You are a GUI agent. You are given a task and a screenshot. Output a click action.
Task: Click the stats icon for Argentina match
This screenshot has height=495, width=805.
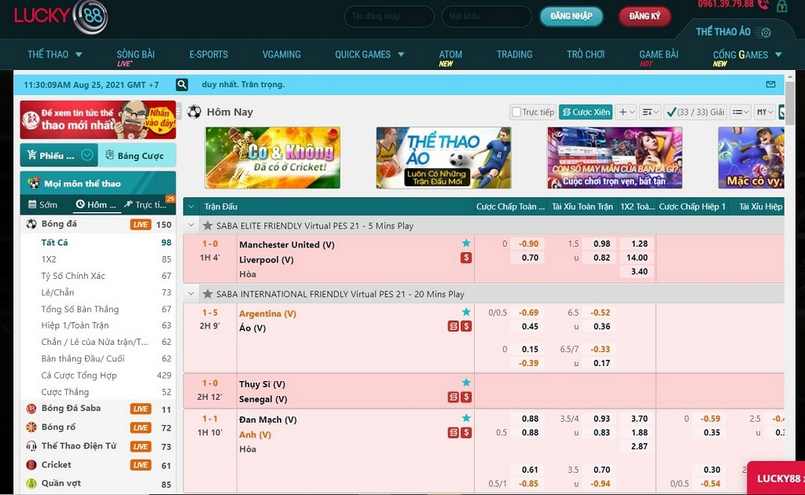453,326
